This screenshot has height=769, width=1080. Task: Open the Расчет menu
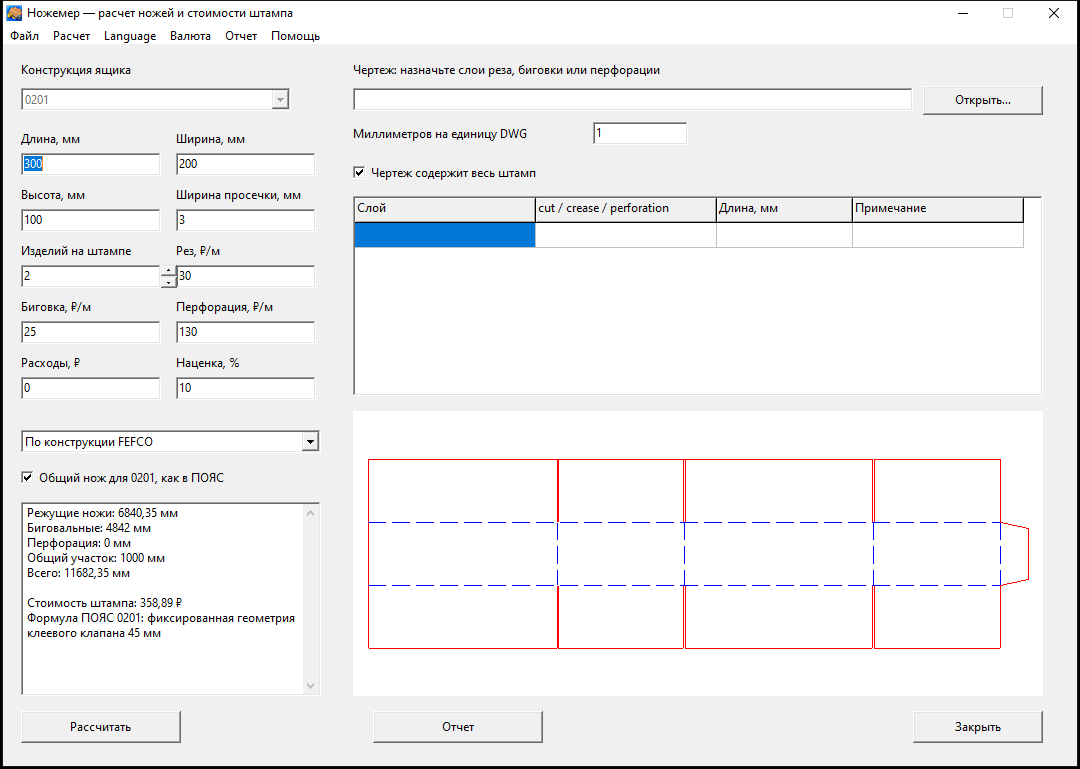[x=72, y=36]
